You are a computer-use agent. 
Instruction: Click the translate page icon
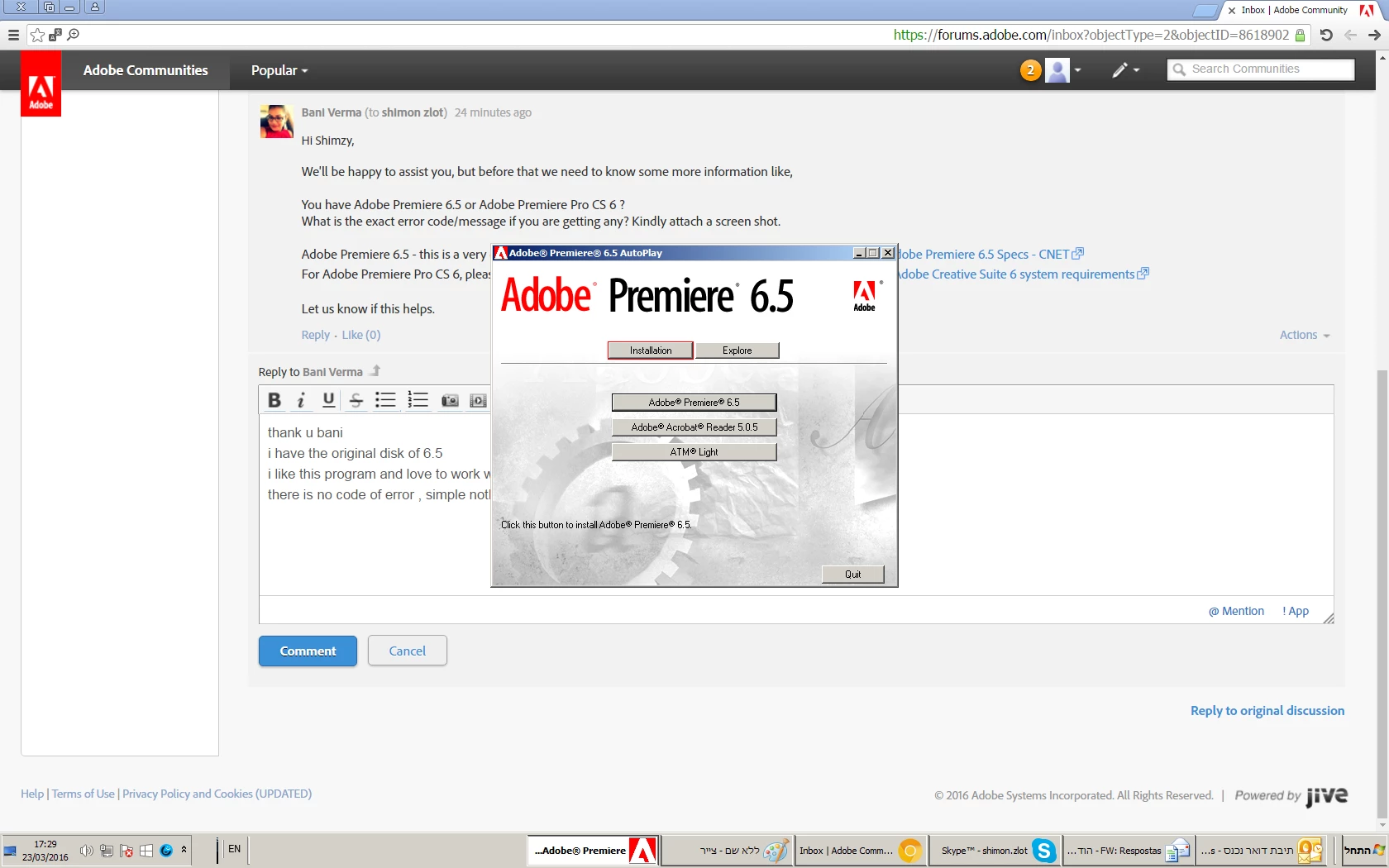55,35
